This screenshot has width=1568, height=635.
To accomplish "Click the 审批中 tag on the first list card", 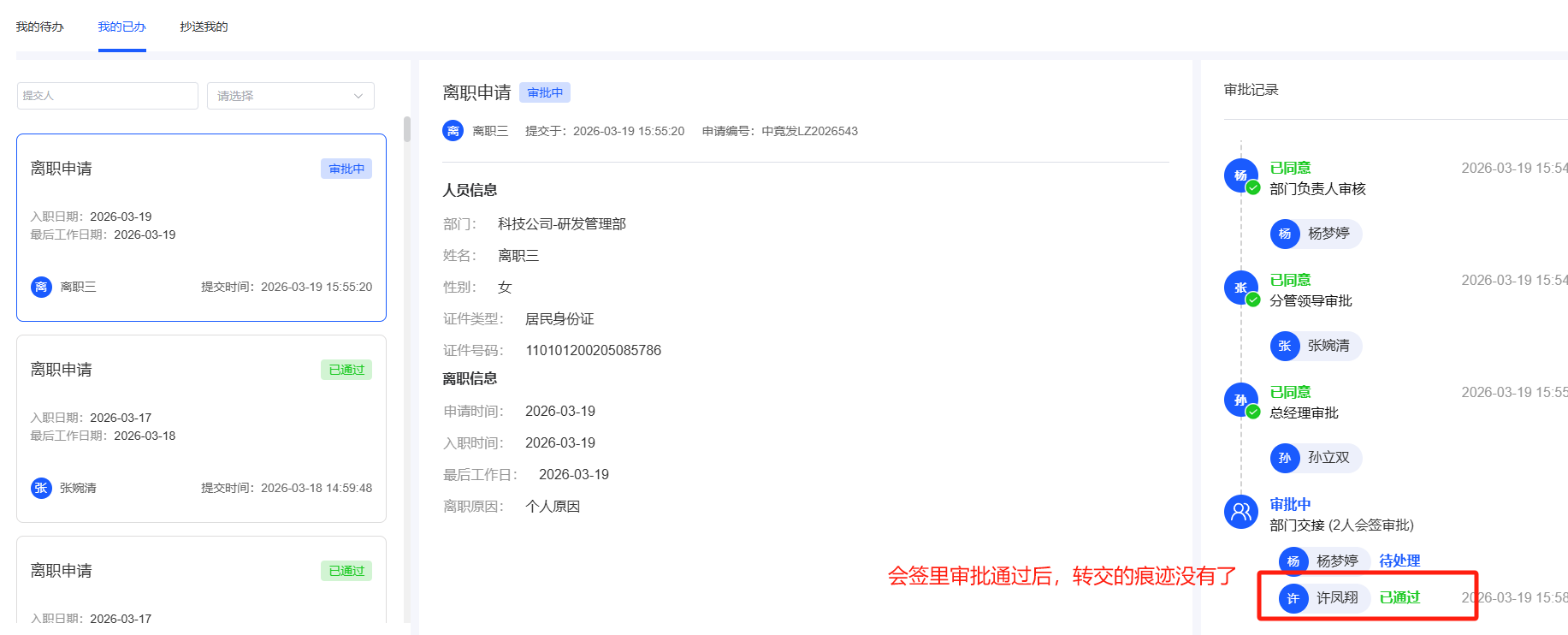I will (346, 169).
